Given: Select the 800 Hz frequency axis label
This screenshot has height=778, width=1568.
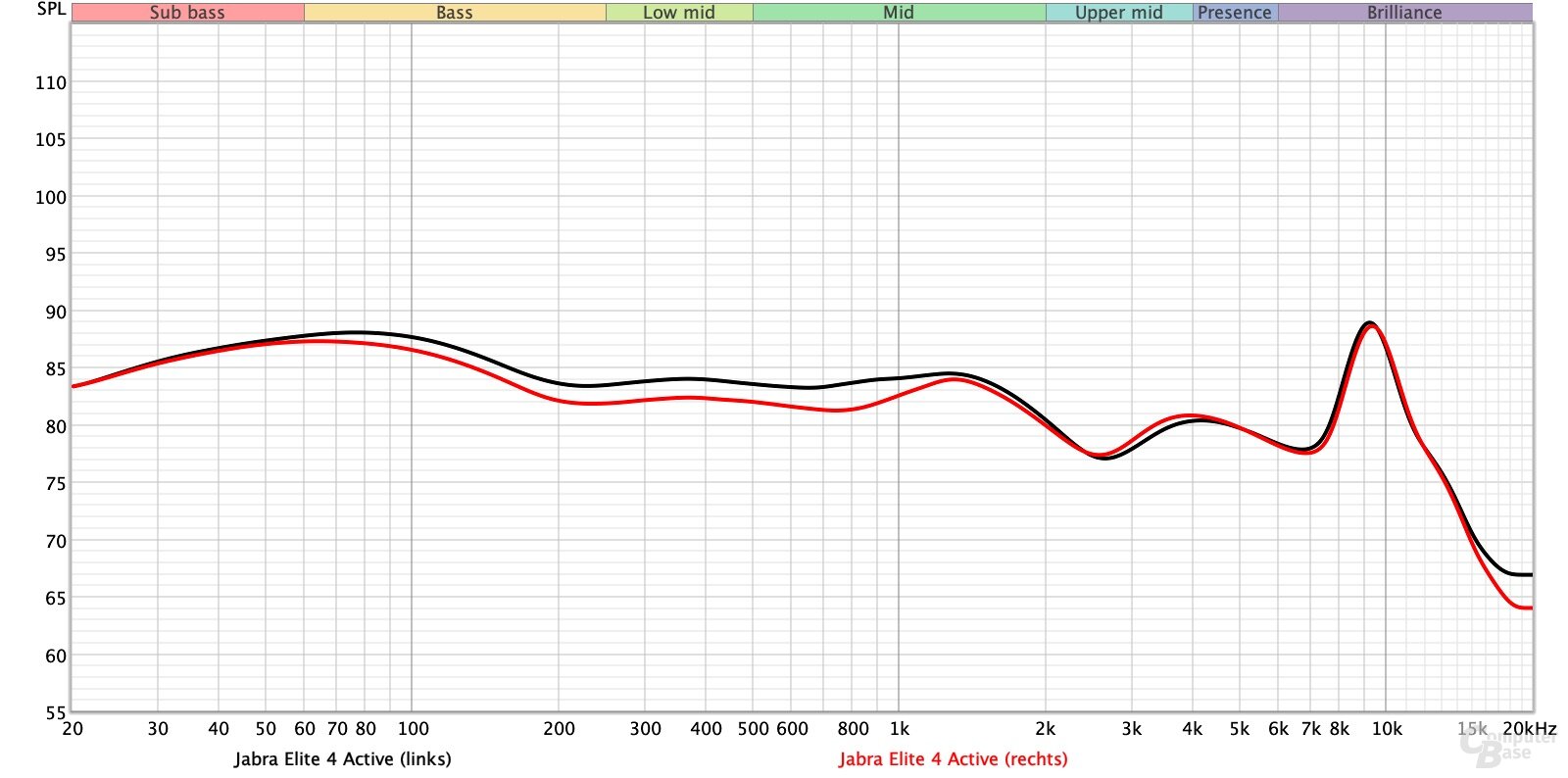Looking at the screenshot, I should (853, 728).
